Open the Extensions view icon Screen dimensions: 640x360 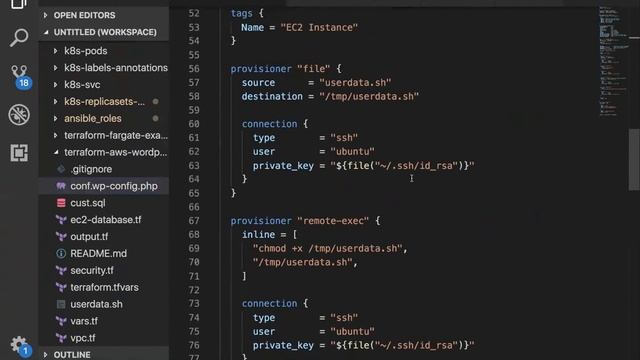[19, 153]
